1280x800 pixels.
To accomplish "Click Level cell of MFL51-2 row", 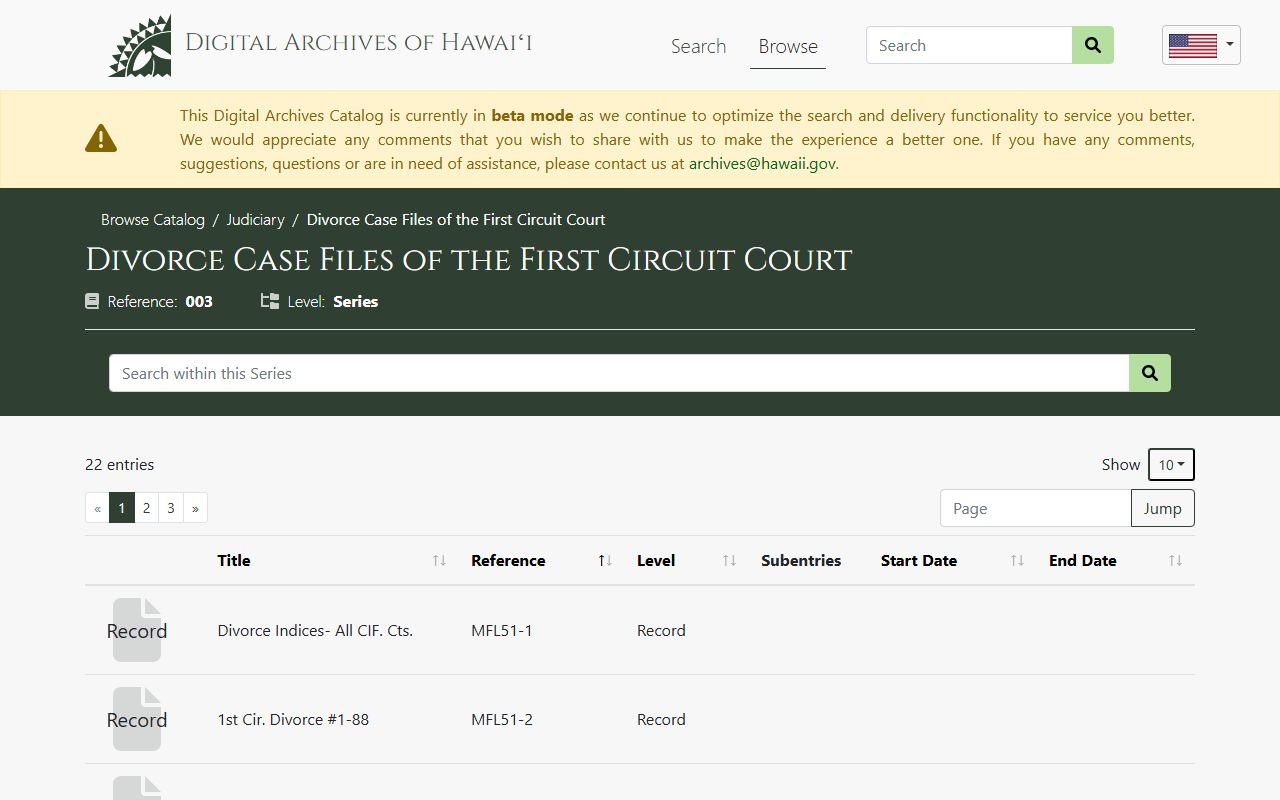I will 661,719.
